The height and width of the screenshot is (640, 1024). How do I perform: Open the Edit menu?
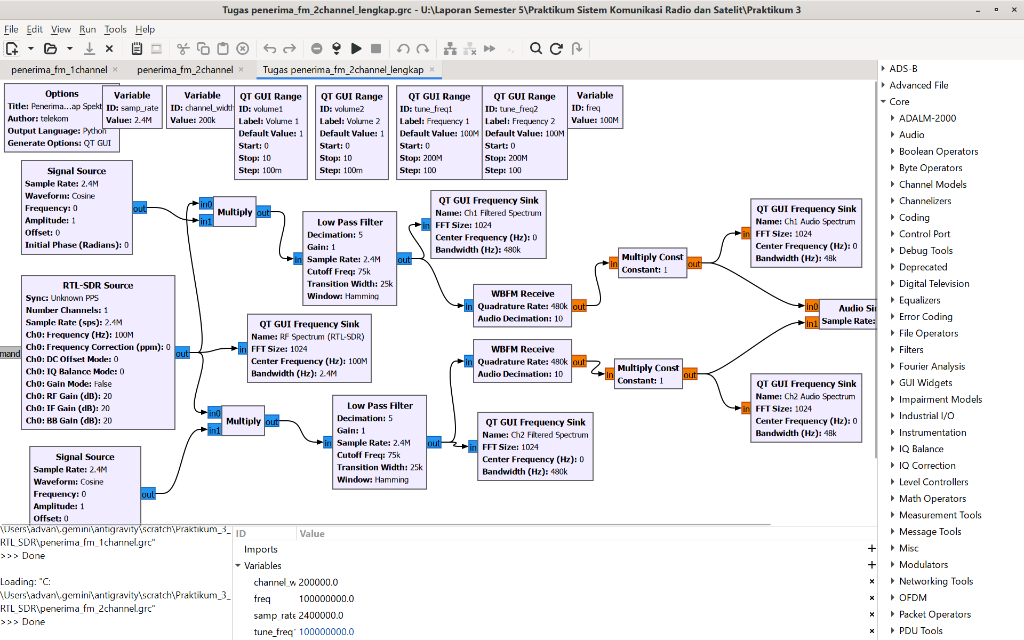click(x=35, y=29)
